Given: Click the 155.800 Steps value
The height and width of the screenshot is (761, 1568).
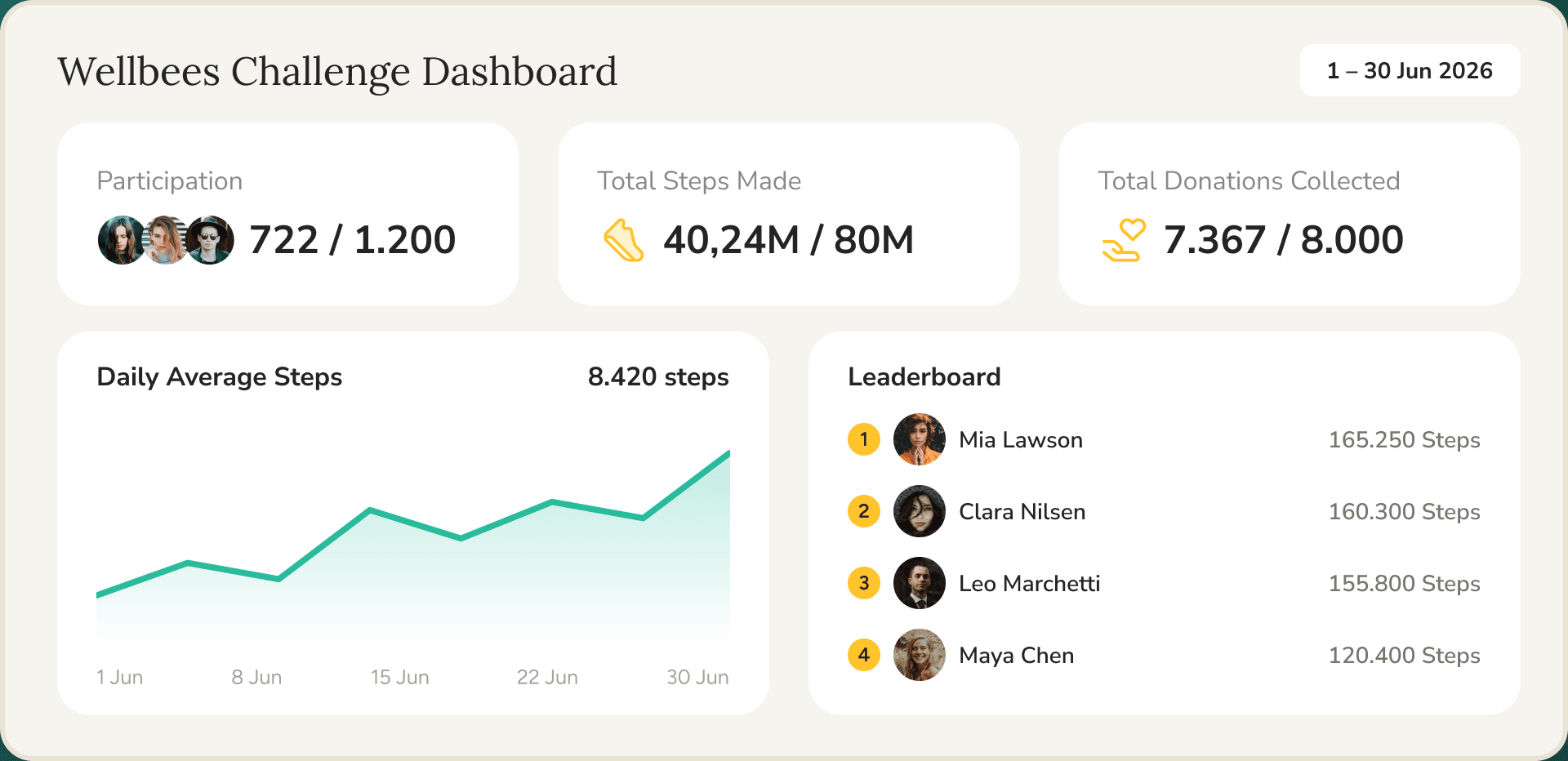Looking at the screenshot, I should tap(1405, 584).
